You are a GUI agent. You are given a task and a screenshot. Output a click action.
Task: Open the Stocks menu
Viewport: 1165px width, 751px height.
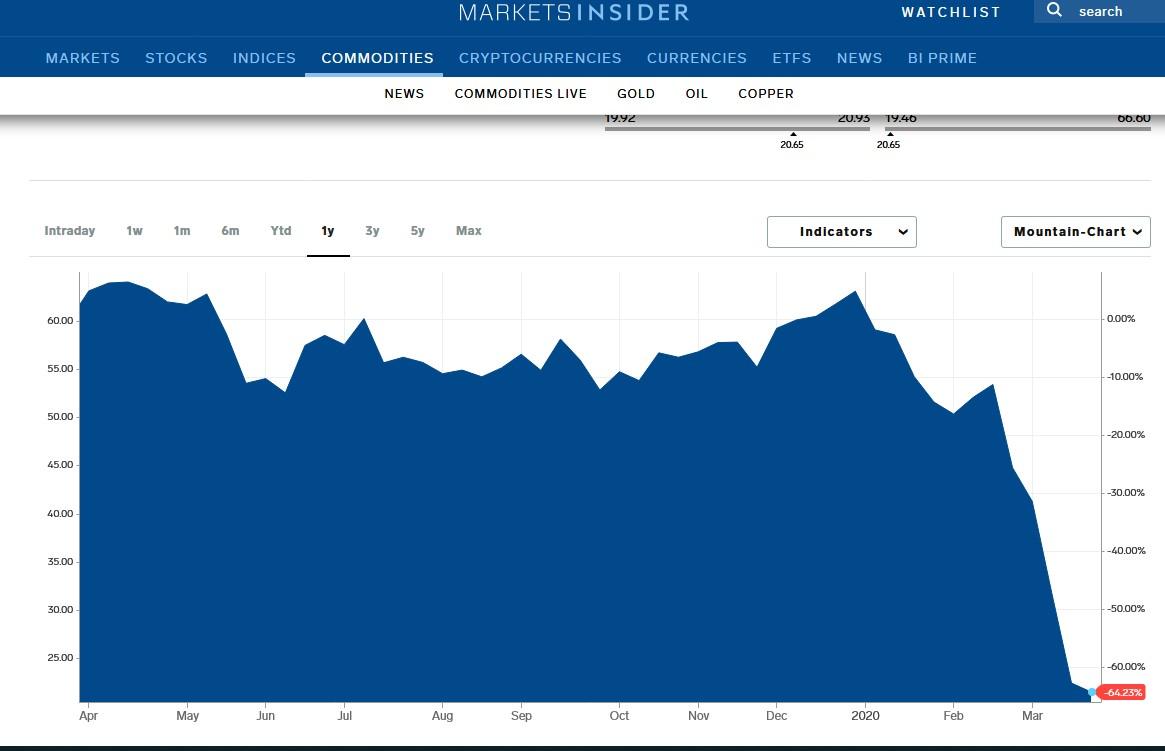pyautogui.click(x=176, y=58)
